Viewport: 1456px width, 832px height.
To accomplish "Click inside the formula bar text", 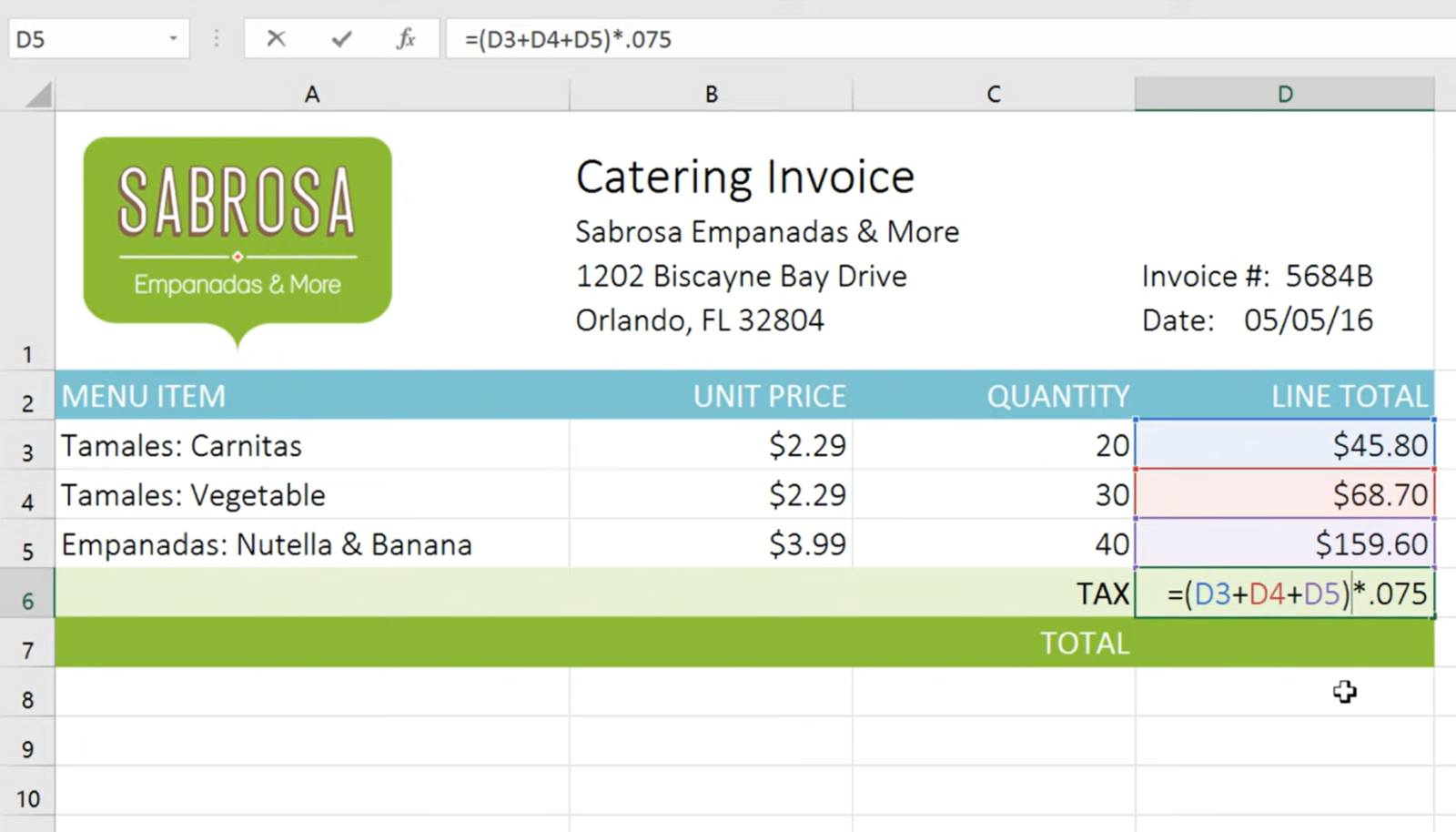I will tap(819, 39).
